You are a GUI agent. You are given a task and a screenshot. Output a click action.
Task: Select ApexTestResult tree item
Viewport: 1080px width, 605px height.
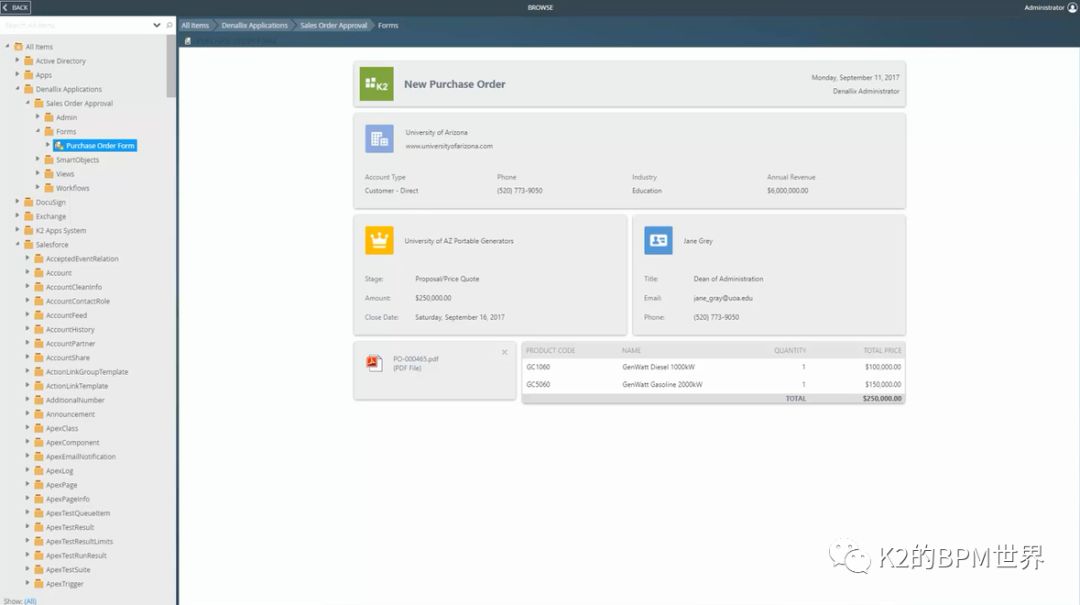pyautogui.click(x=70, y=527)
